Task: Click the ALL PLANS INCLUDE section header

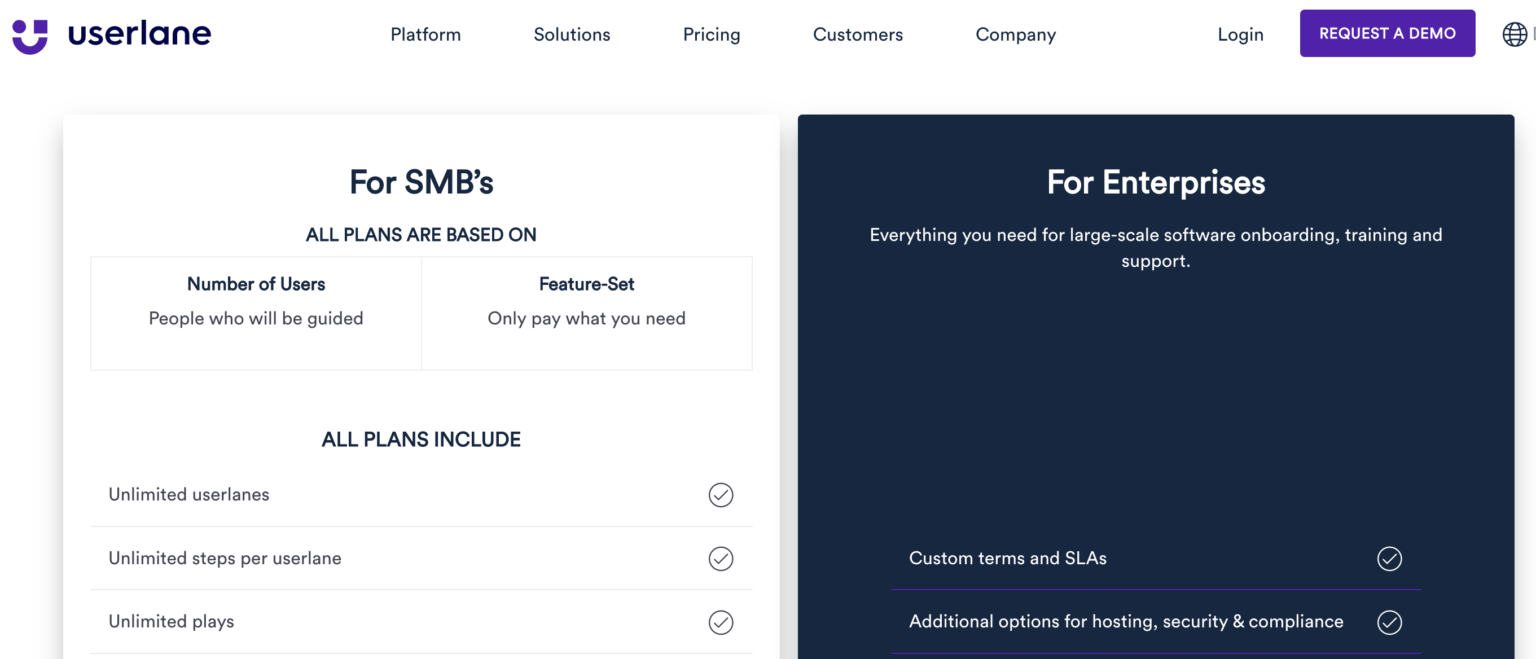Action: click(421, 438)
